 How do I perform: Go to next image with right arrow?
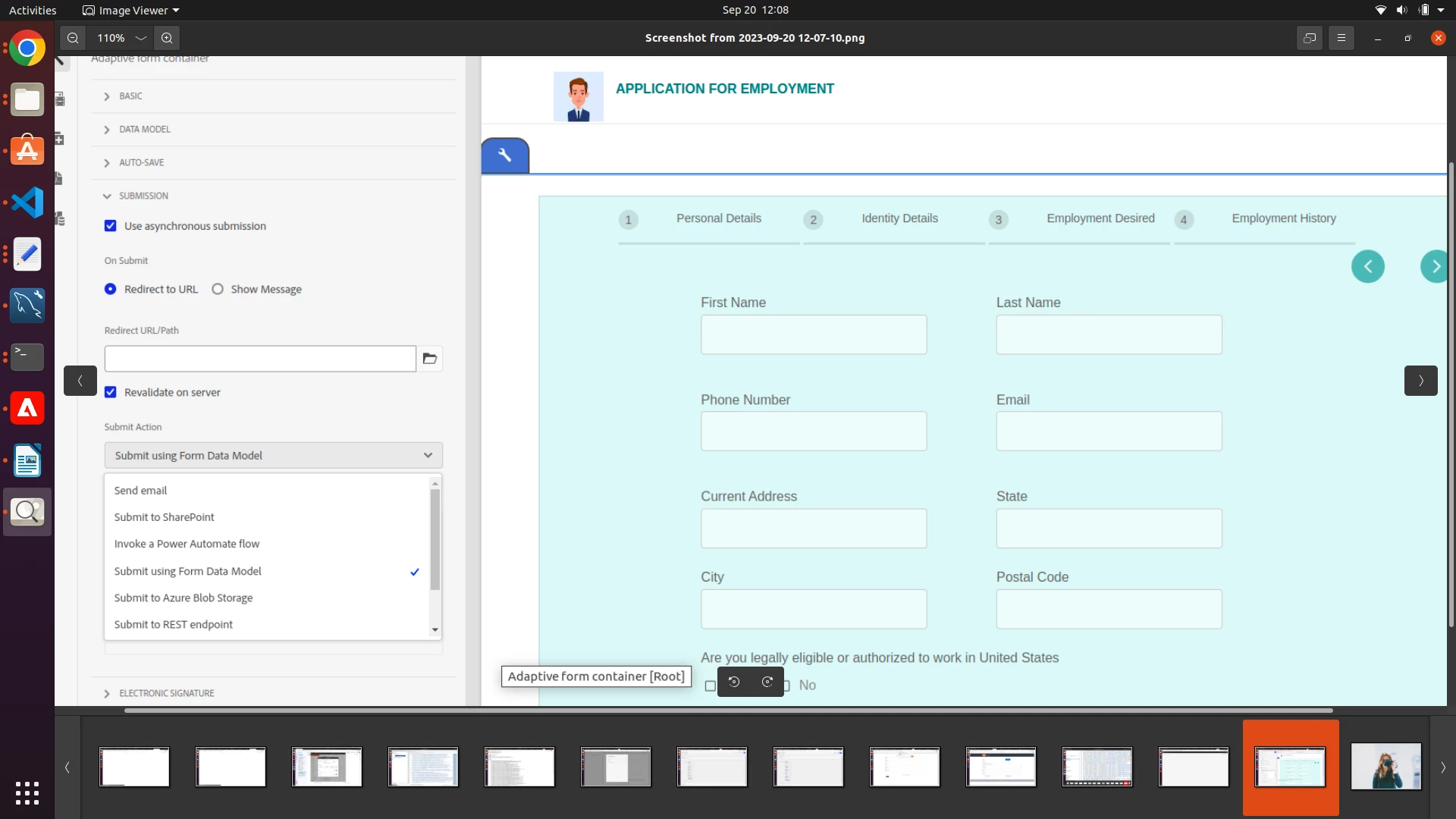[x=1420, y=381]
